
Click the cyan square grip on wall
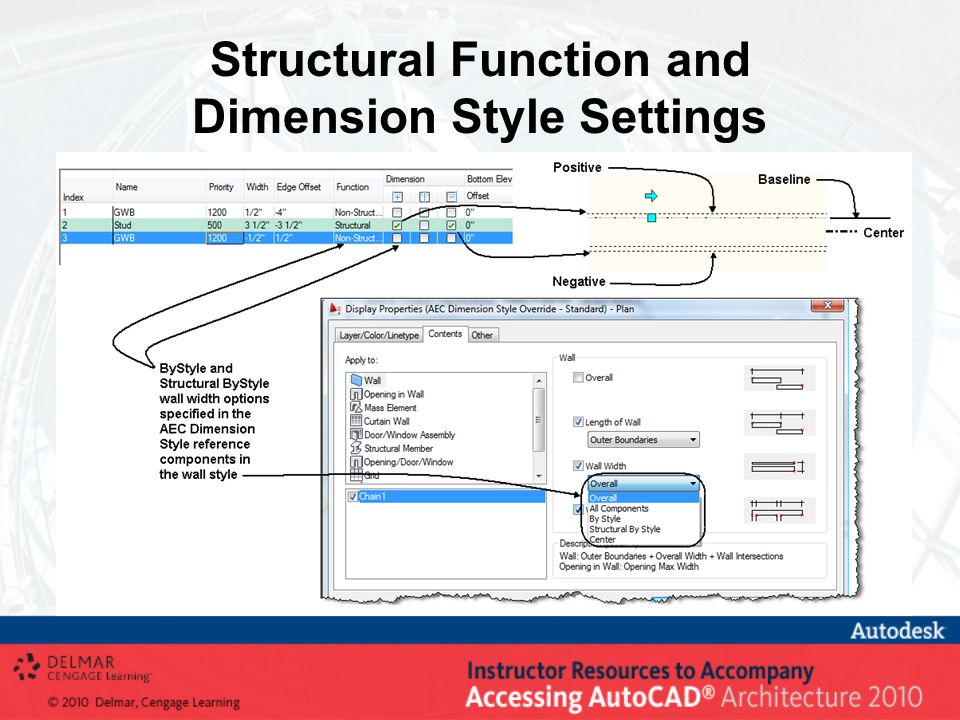click(651, 217)
